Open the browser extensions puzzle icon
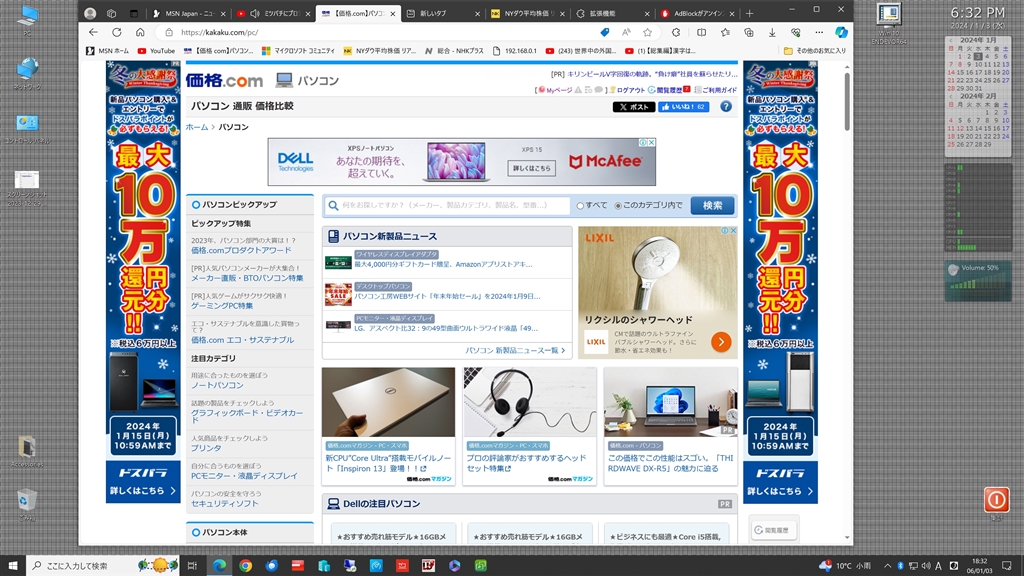 tap(676, 32)
